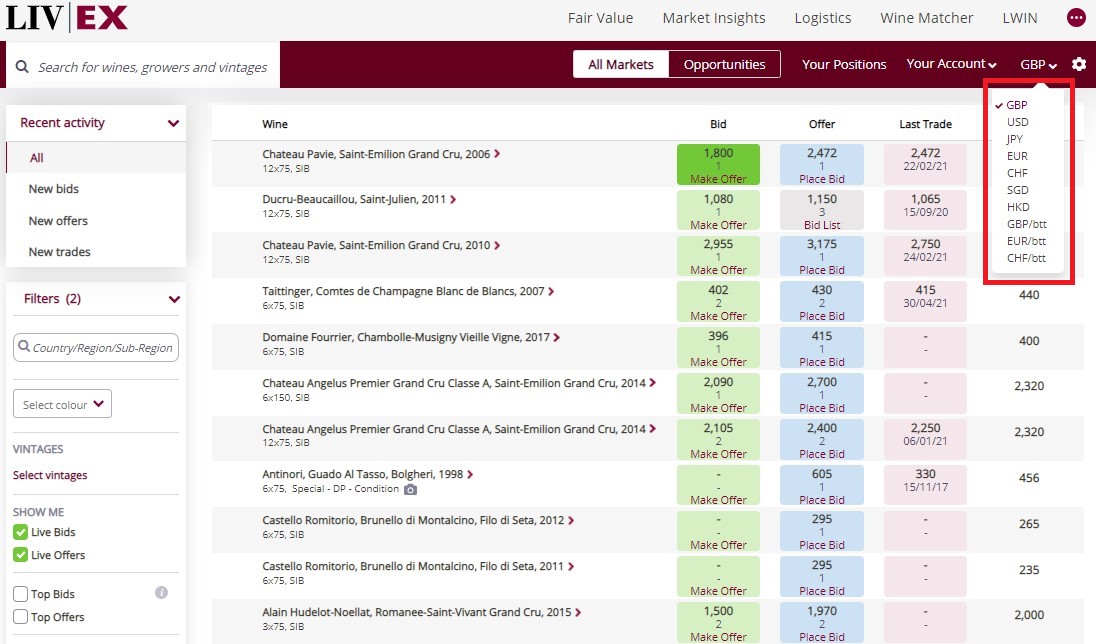Open the three-dots profile menu icon

pos(1076,17)
